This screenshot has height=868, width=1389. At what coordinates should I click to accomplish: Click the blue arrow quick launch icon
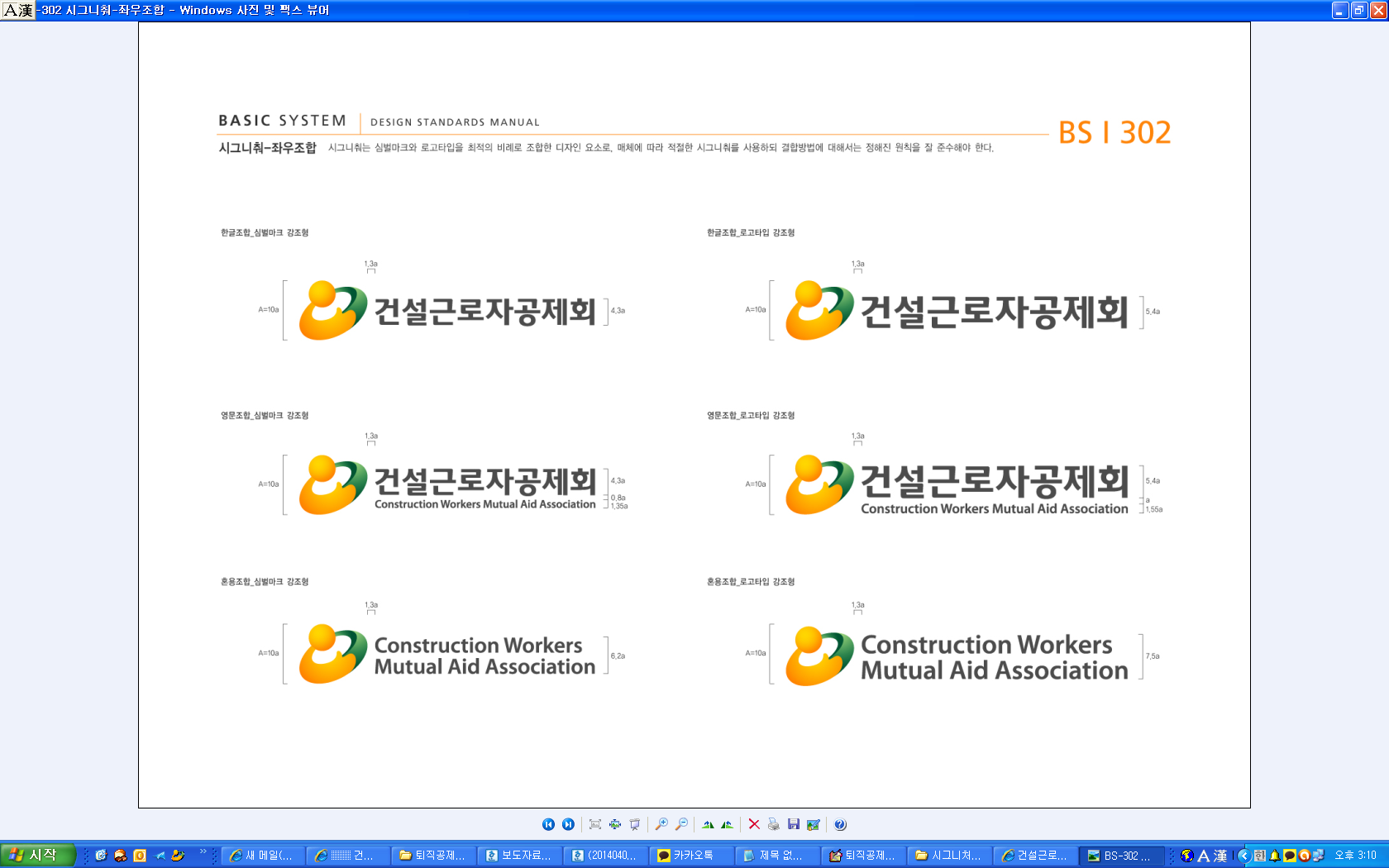(160, 856)
